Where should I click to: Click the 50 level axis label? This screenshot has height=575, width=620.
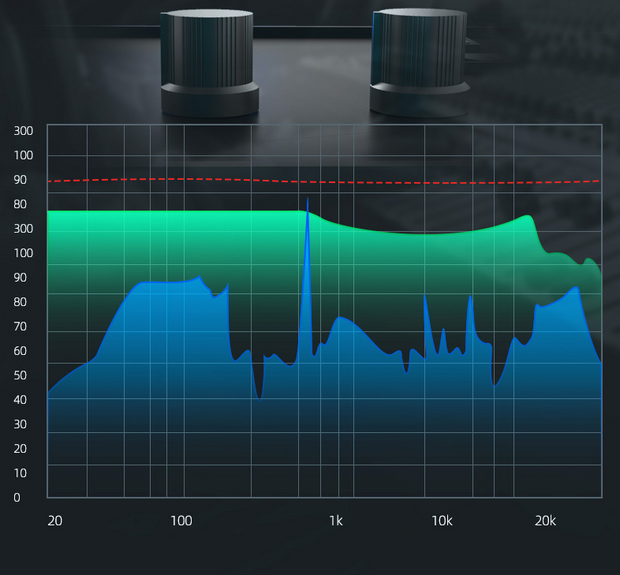click(20, 376)
